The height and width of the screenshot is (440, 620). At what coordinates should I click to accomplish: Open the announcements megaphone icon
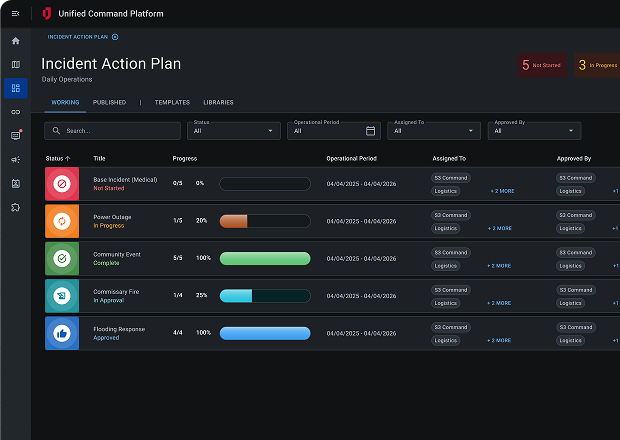pos(15,159)
